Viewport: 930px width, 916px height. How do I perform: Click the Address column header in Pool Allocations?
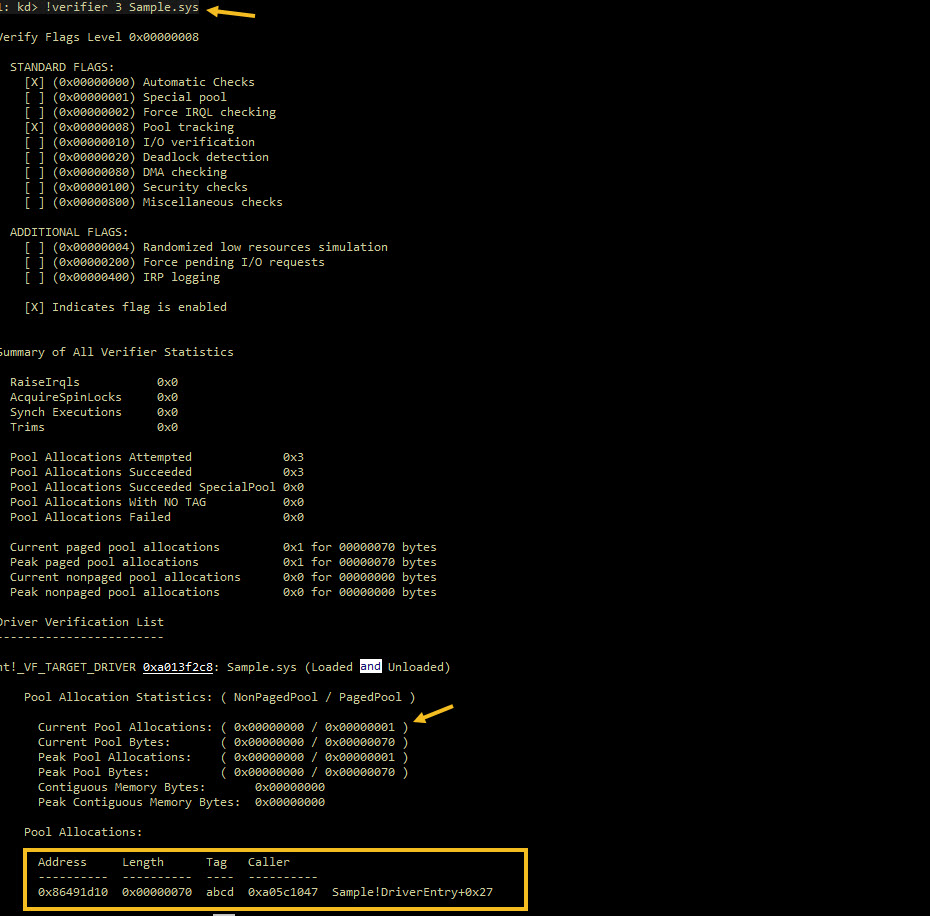pos(62,862)
